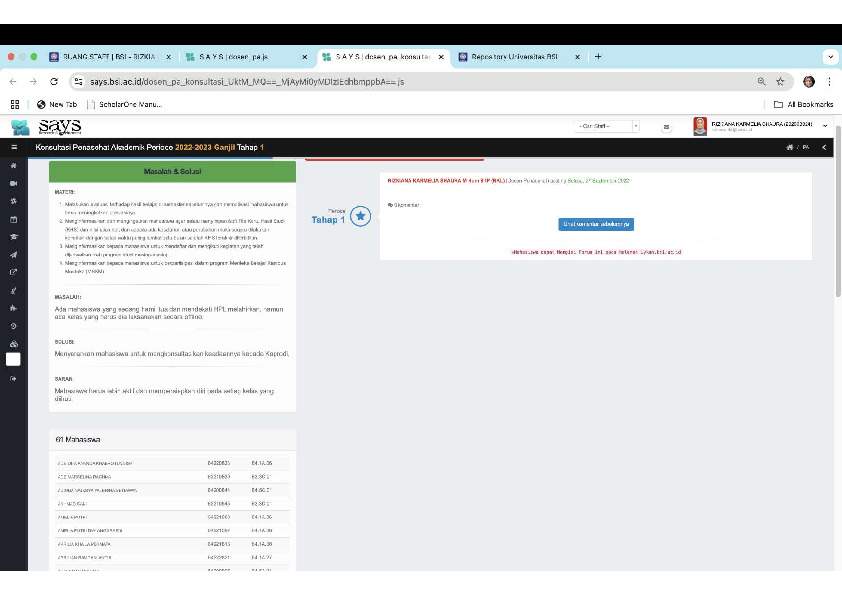This screenshot has width=842, height=595.
Task: Click the zoom magnifier in address bar
Action: point(761,82)
